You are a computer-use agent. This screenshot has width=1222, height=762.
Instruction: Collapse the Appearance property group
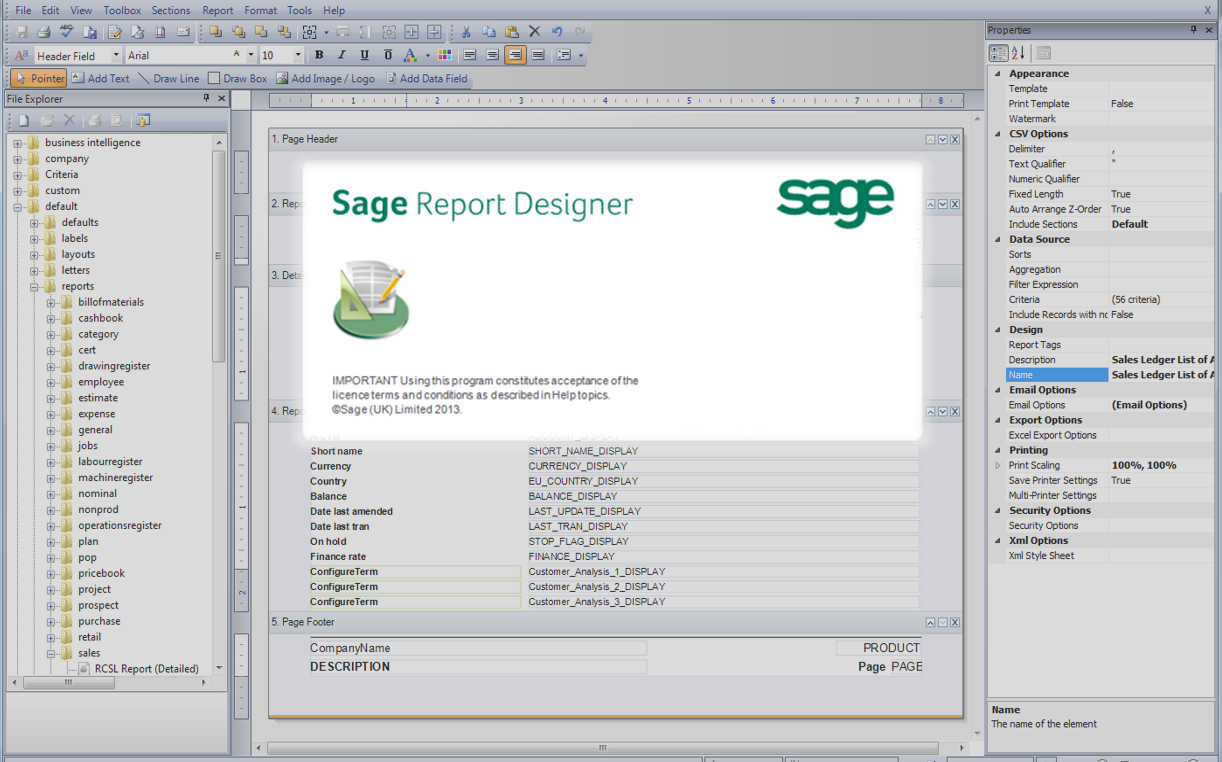pyautogui.click(x=997, y=74)
